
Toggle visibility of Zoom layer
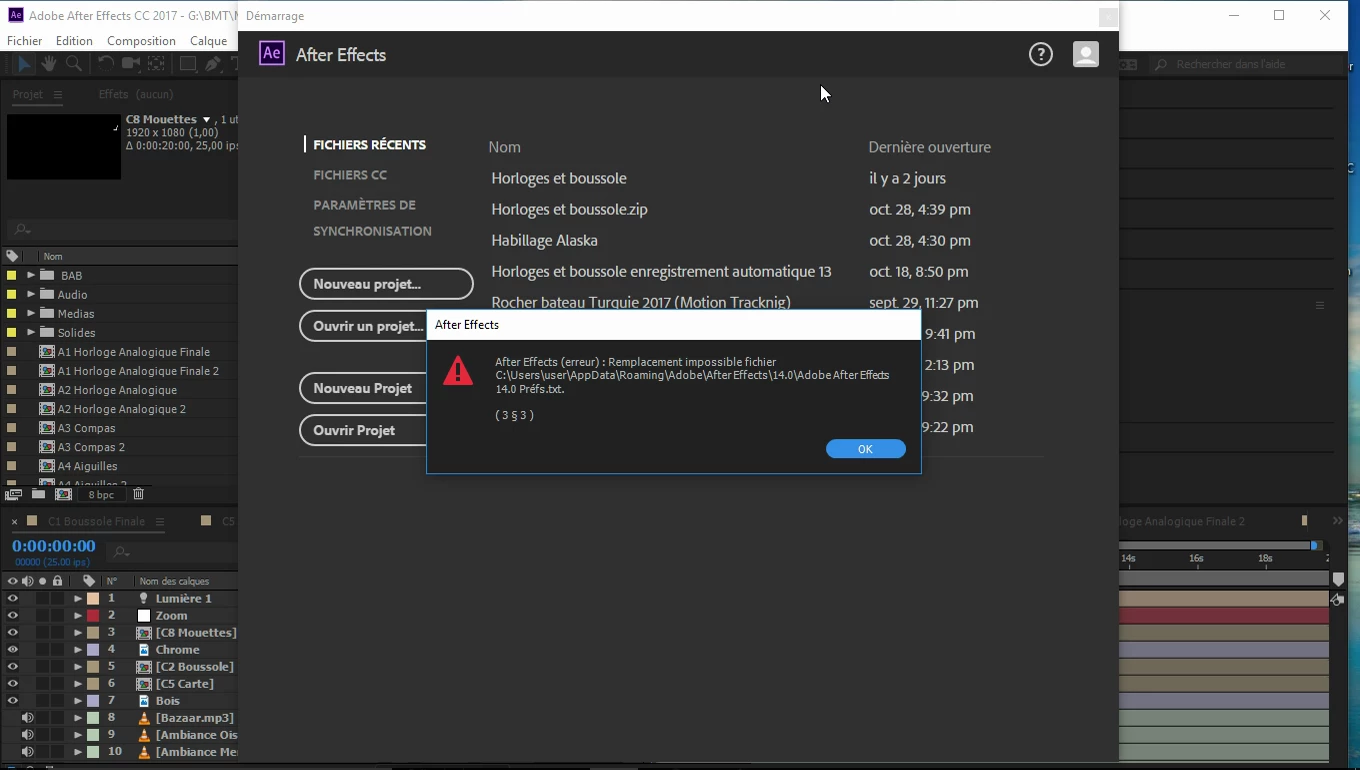click(13, 615)
